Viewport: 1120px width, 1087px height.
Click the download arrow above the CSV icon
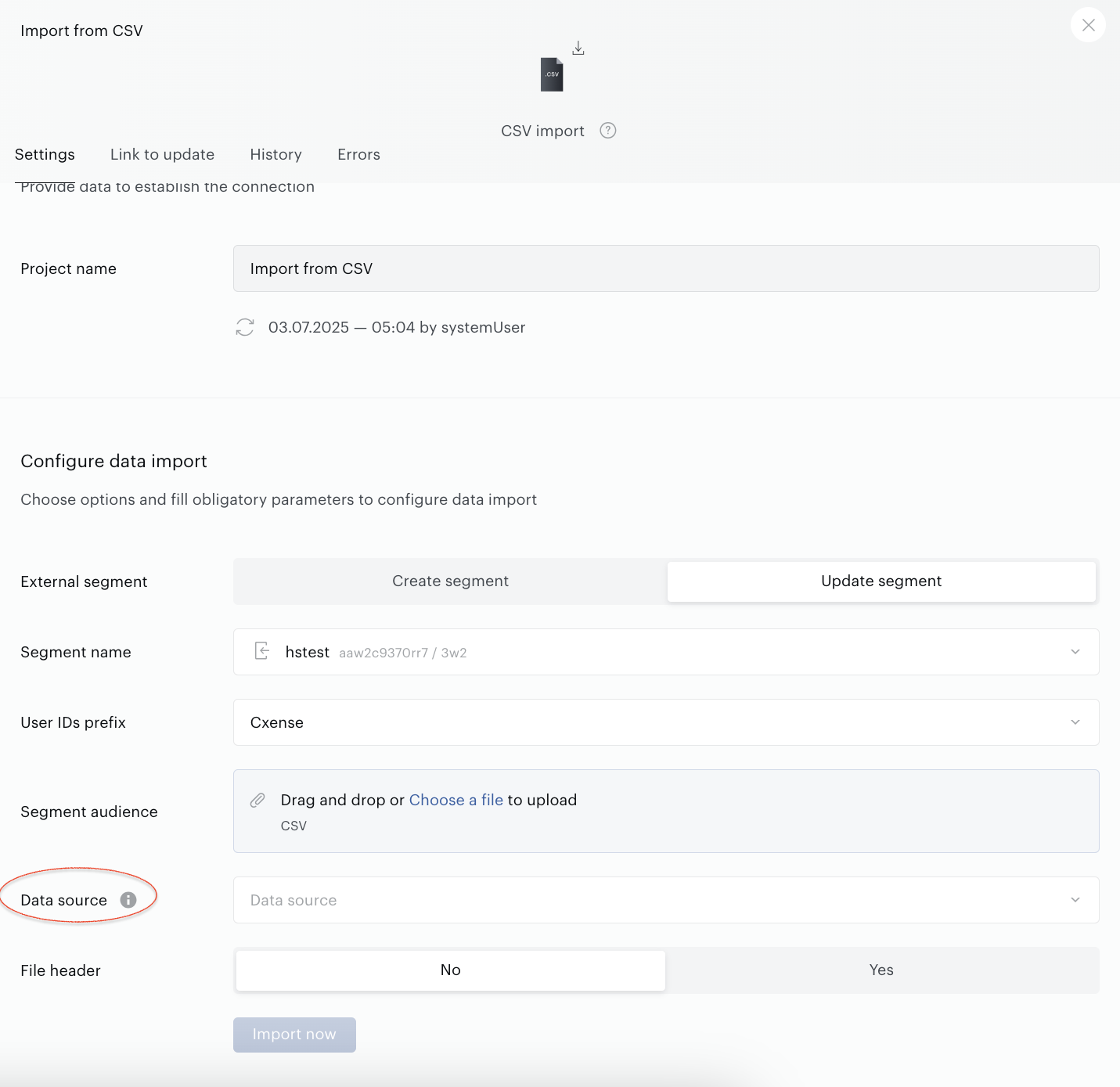click(x=578, y=49)
